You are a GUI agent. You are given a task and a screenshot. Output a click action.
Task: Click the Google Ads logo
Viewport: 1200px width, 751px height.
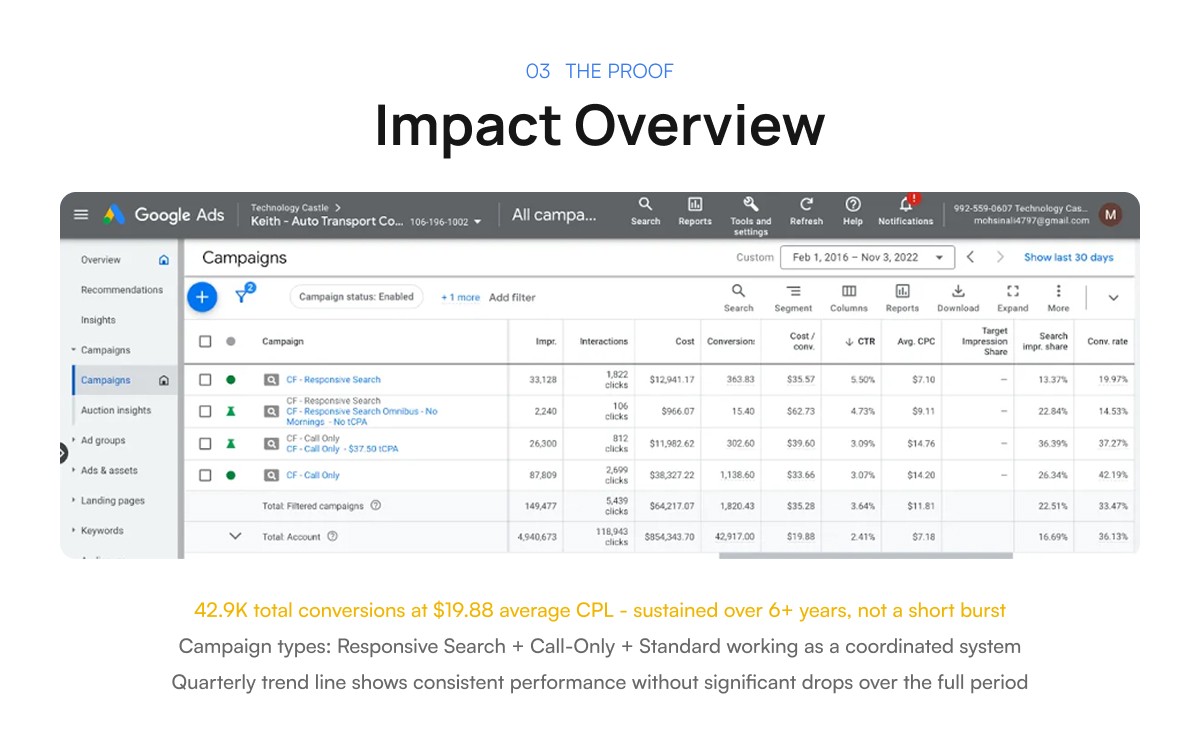pos(164,215)
